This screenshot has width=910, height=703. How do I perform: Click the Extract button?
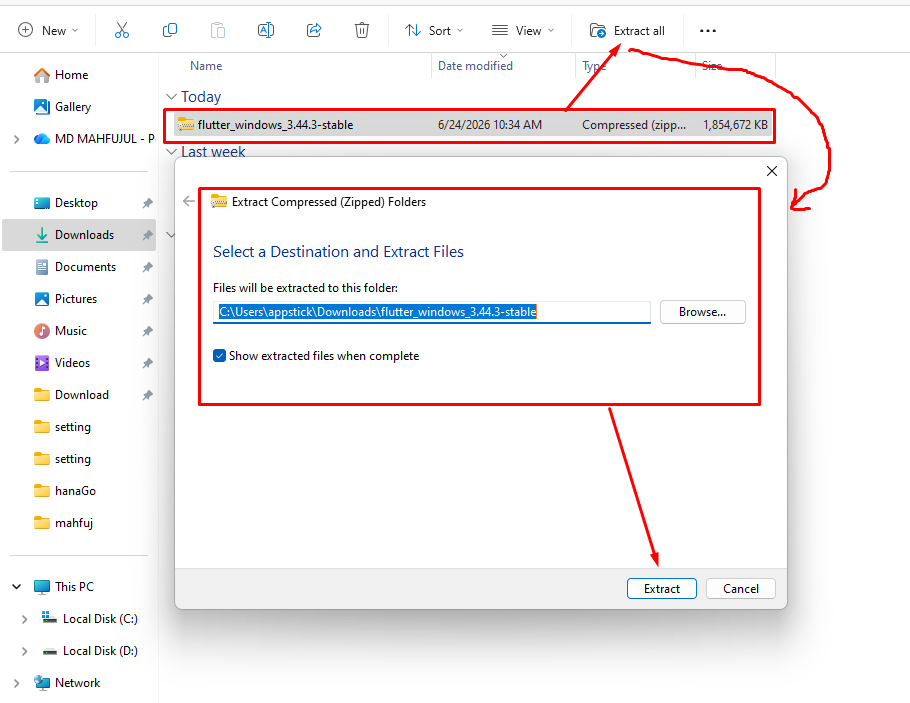click(x=662, y=589)
